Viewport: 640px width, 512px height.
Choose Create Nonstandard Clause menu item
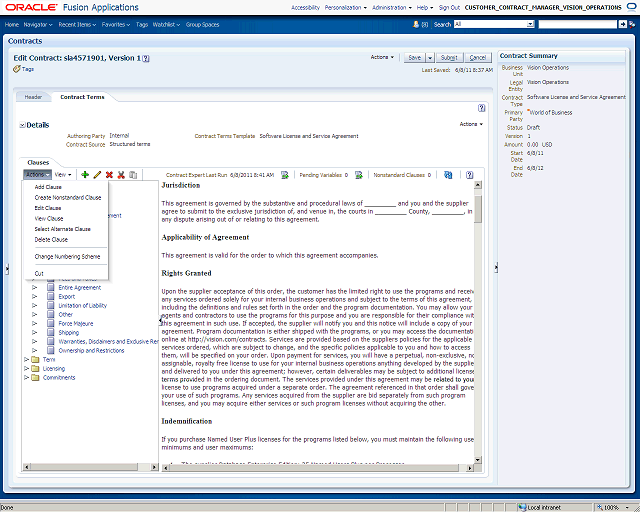[x=68, y=198]
